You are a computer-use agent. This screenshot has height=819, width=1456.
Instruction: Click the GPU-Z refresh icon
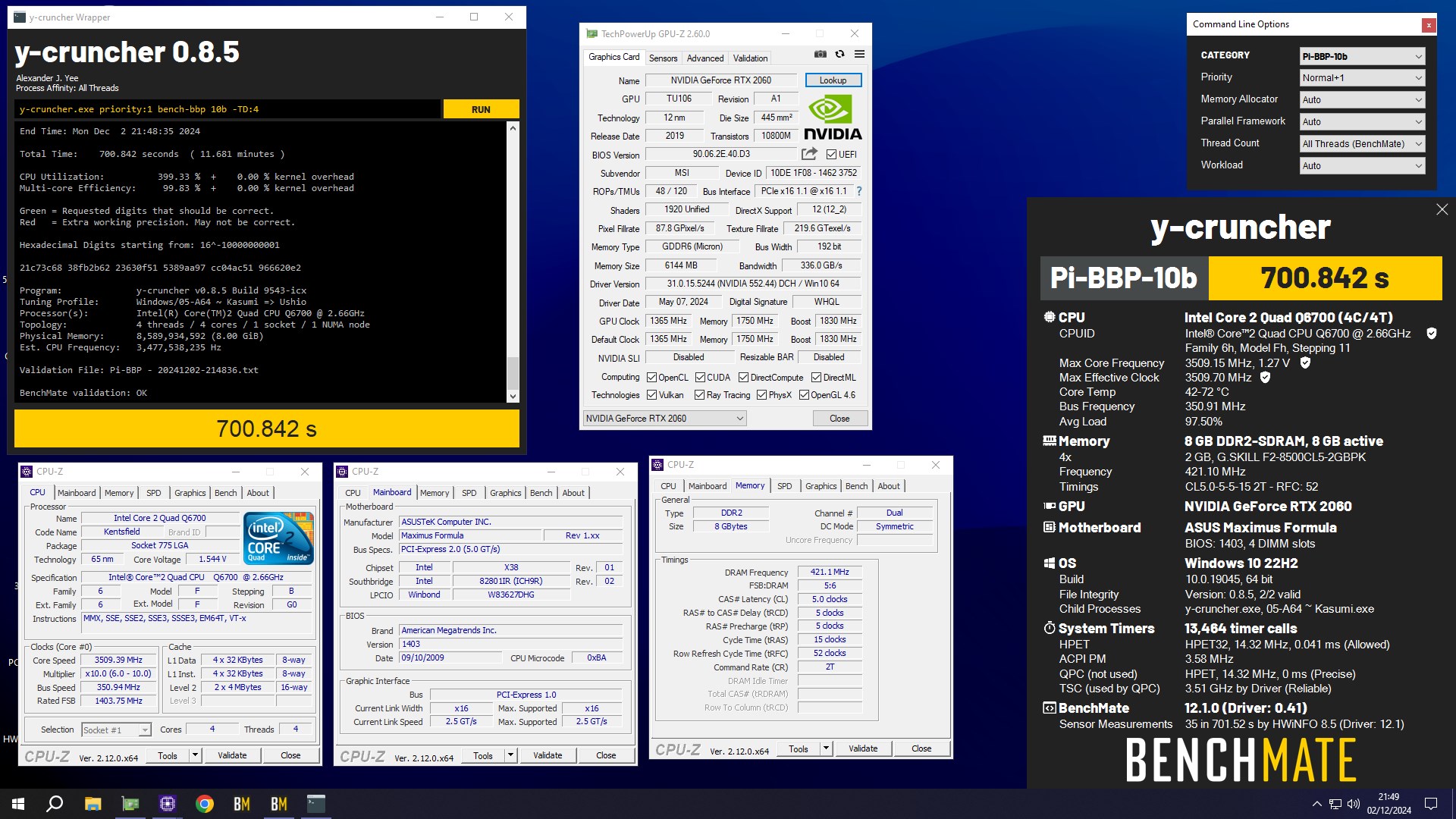click(x=839, y=55)
